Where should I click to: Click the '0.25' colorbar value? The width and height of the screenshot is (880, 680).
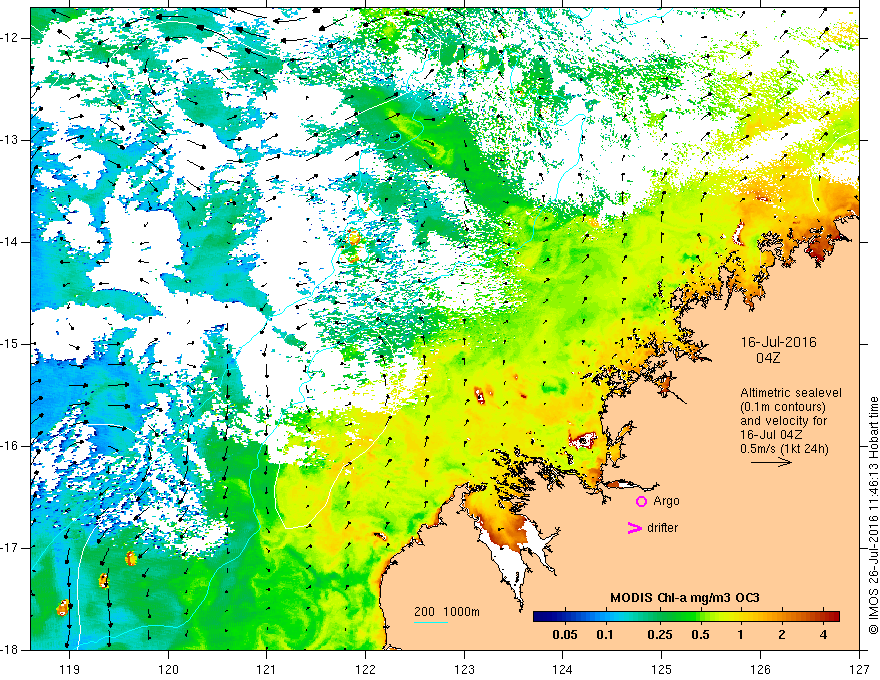(660, 635)
